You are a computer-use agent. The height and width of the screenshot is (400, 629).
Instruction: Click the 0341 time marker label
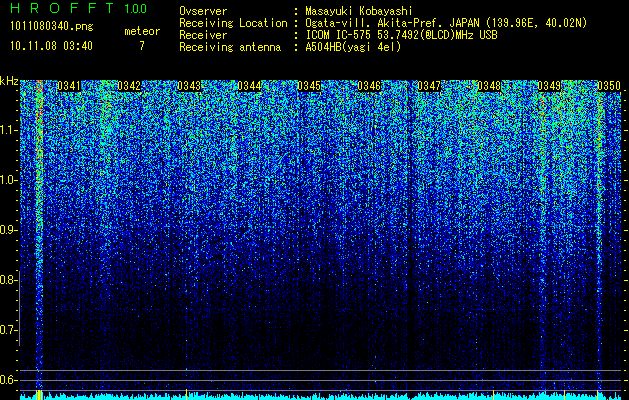coord(69,86)
